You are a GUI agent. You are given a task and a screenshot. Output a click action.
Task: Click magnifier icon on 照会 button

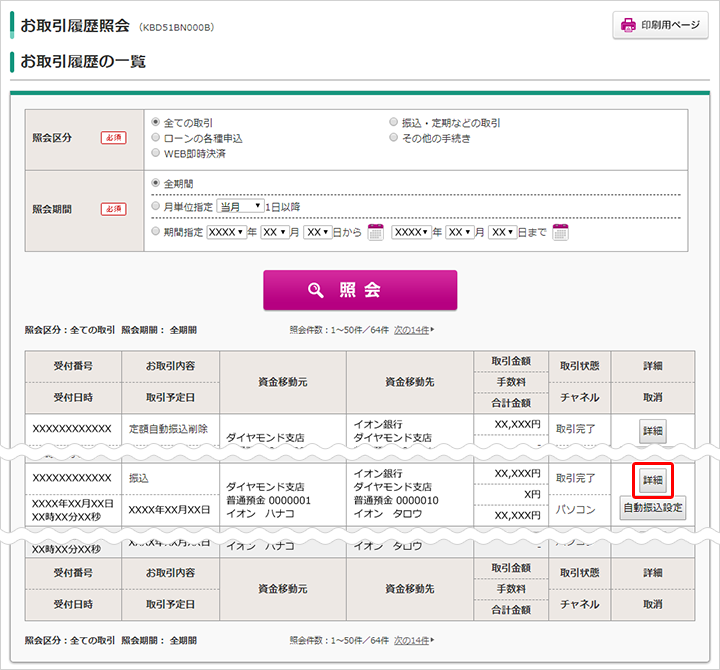click(x=315, y=290)
